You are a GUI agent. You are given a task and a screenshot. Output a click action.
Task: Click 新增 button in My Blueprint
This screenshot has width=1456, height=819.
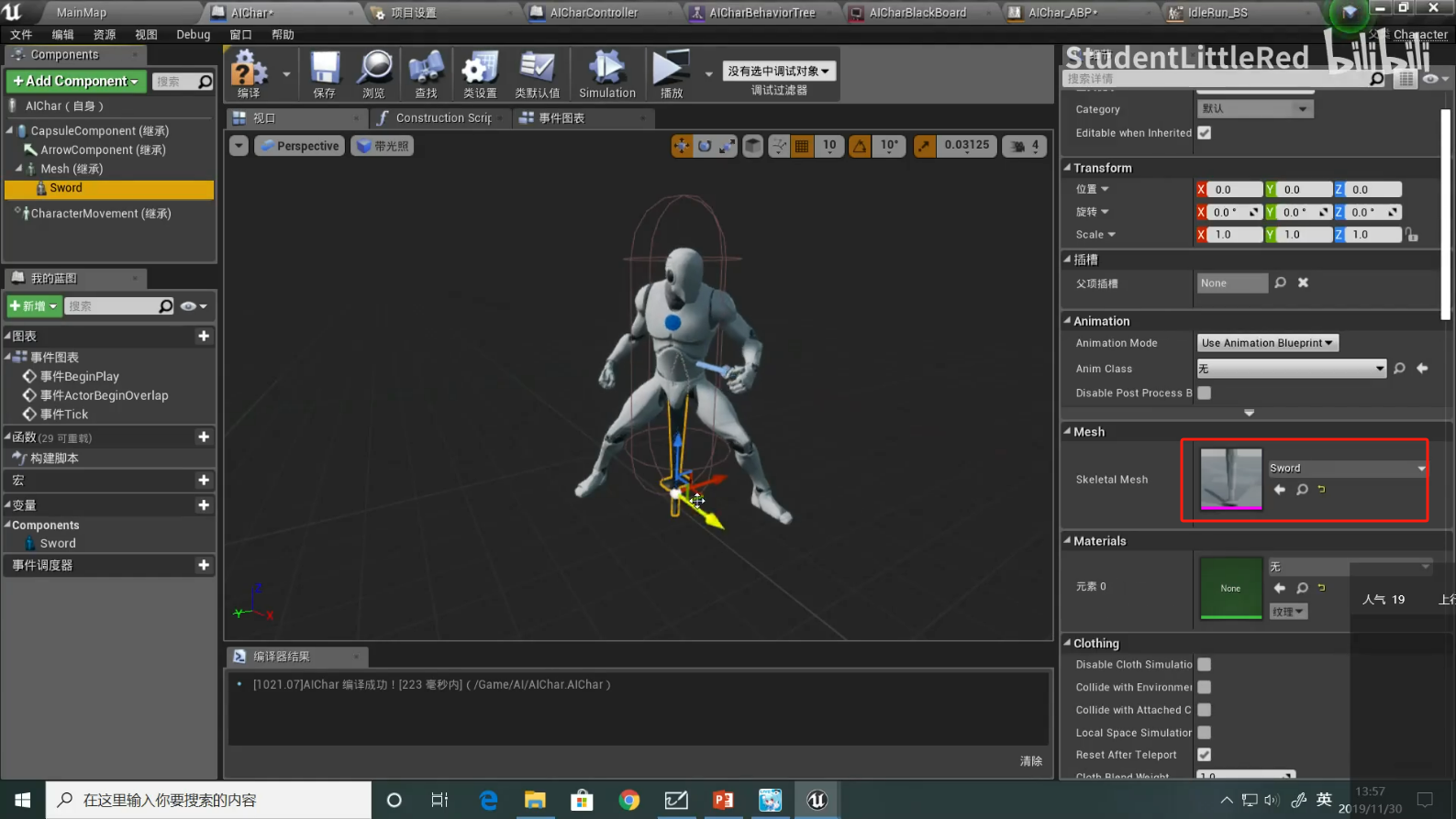pyautogui.click(x=34, y=306)
